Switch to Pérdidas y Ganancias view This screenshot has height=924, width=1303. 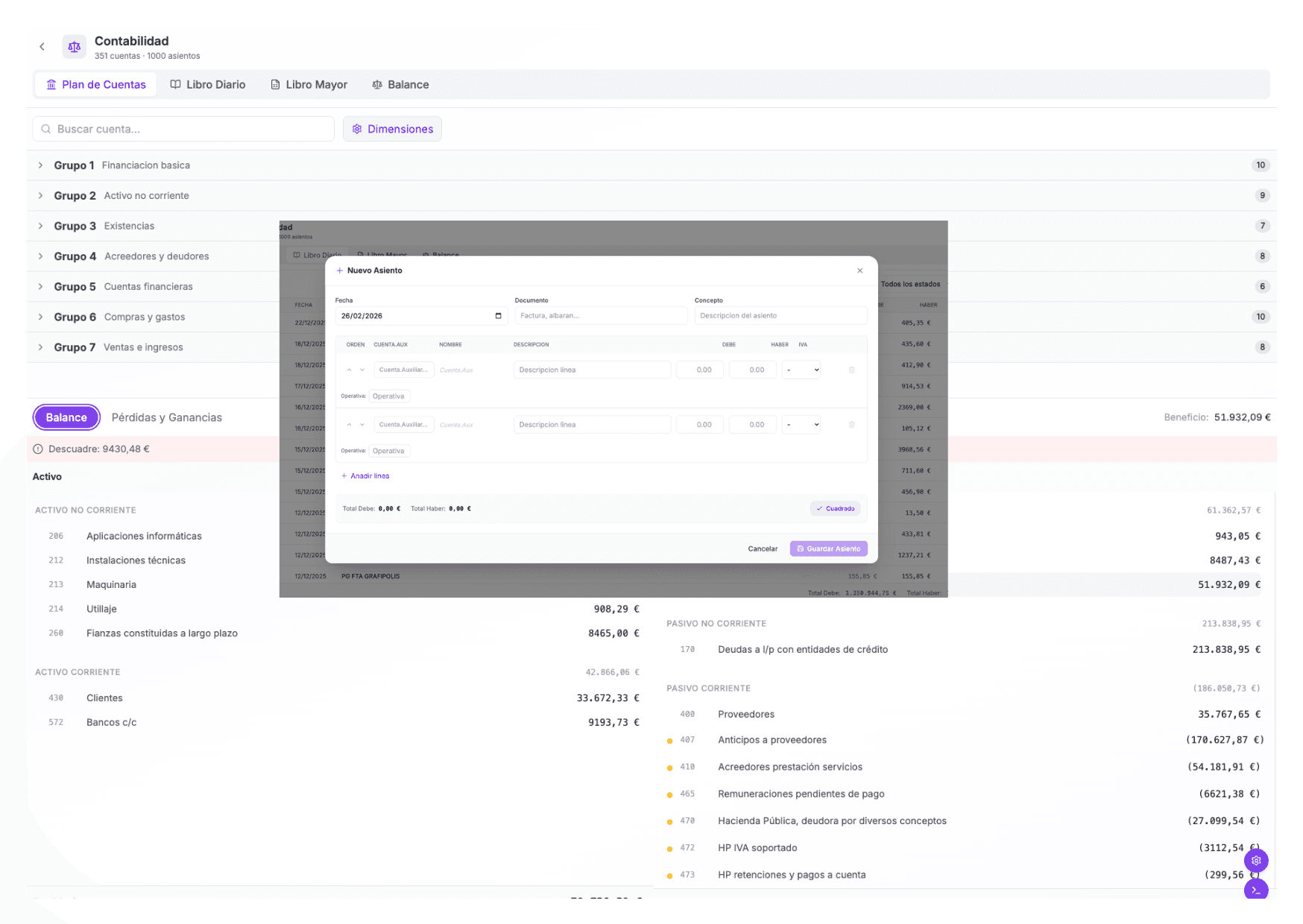pyautogui.click(x=166, y=417)
